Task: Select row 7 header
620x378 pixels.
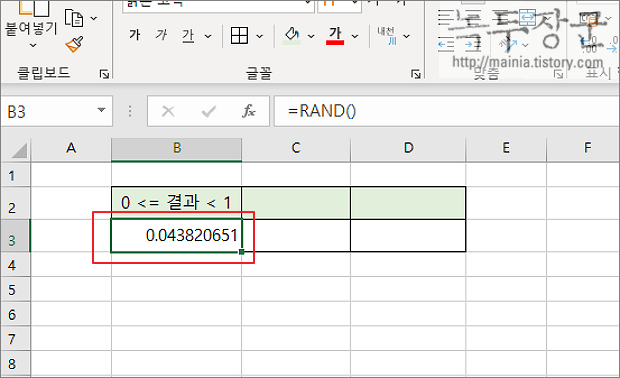Action: point(15,338)
